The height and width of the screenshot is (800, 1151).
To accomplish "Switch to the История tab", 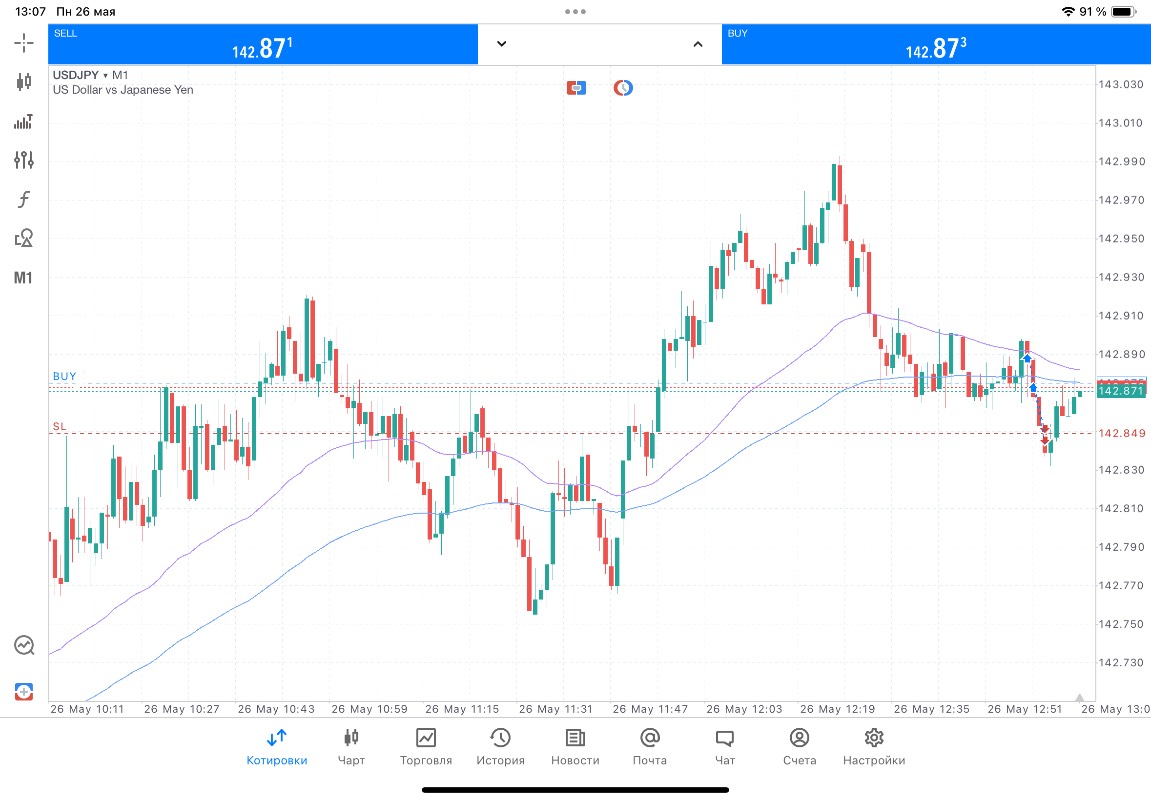I will tap(501, 747).
